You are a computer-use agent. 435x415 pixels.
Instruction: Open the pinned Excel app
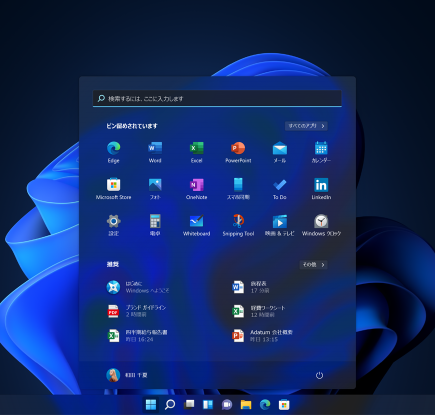point(197,152)
